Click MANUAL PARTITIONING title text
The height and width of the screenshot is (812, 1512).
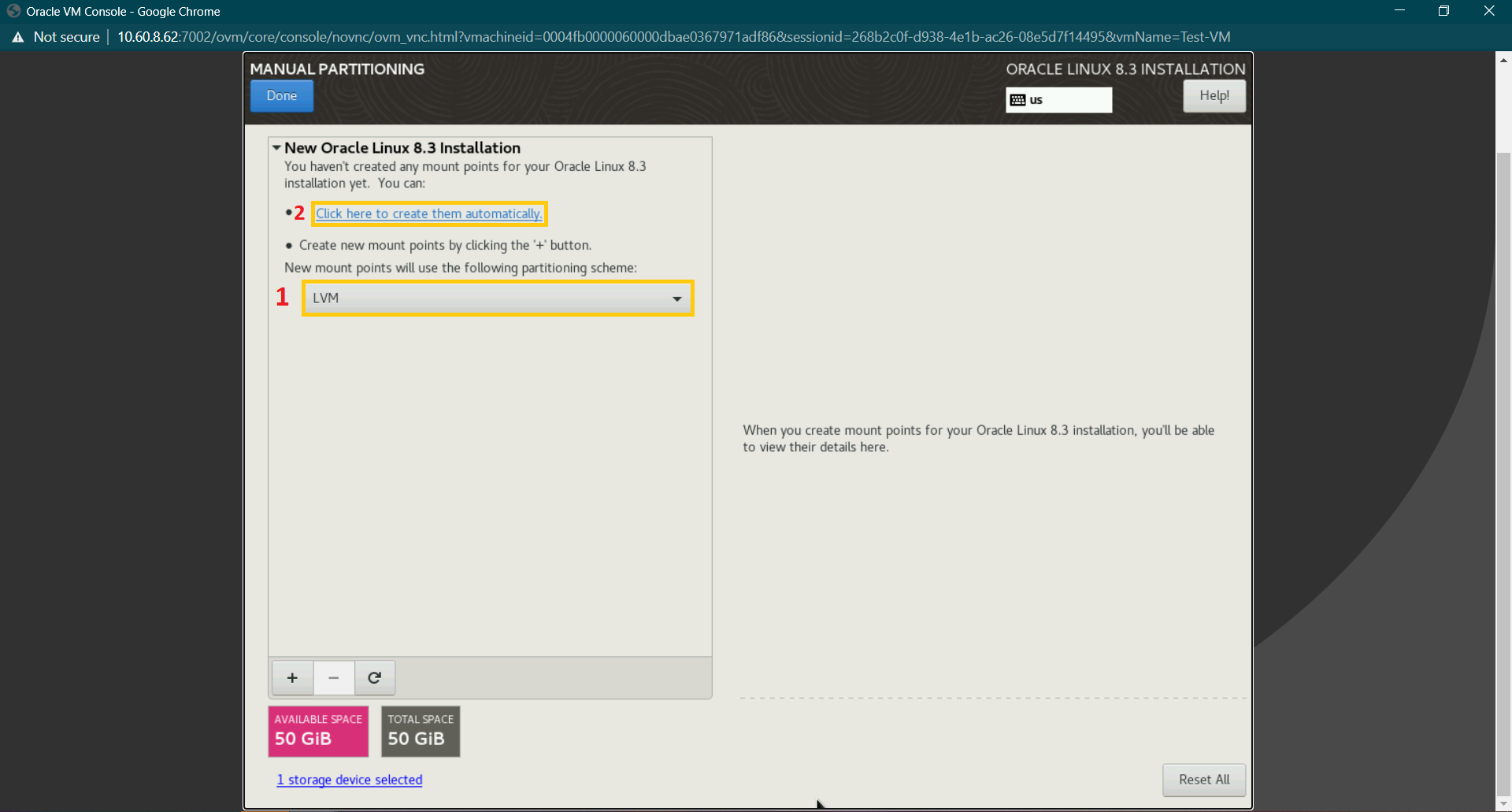[337, 69]
